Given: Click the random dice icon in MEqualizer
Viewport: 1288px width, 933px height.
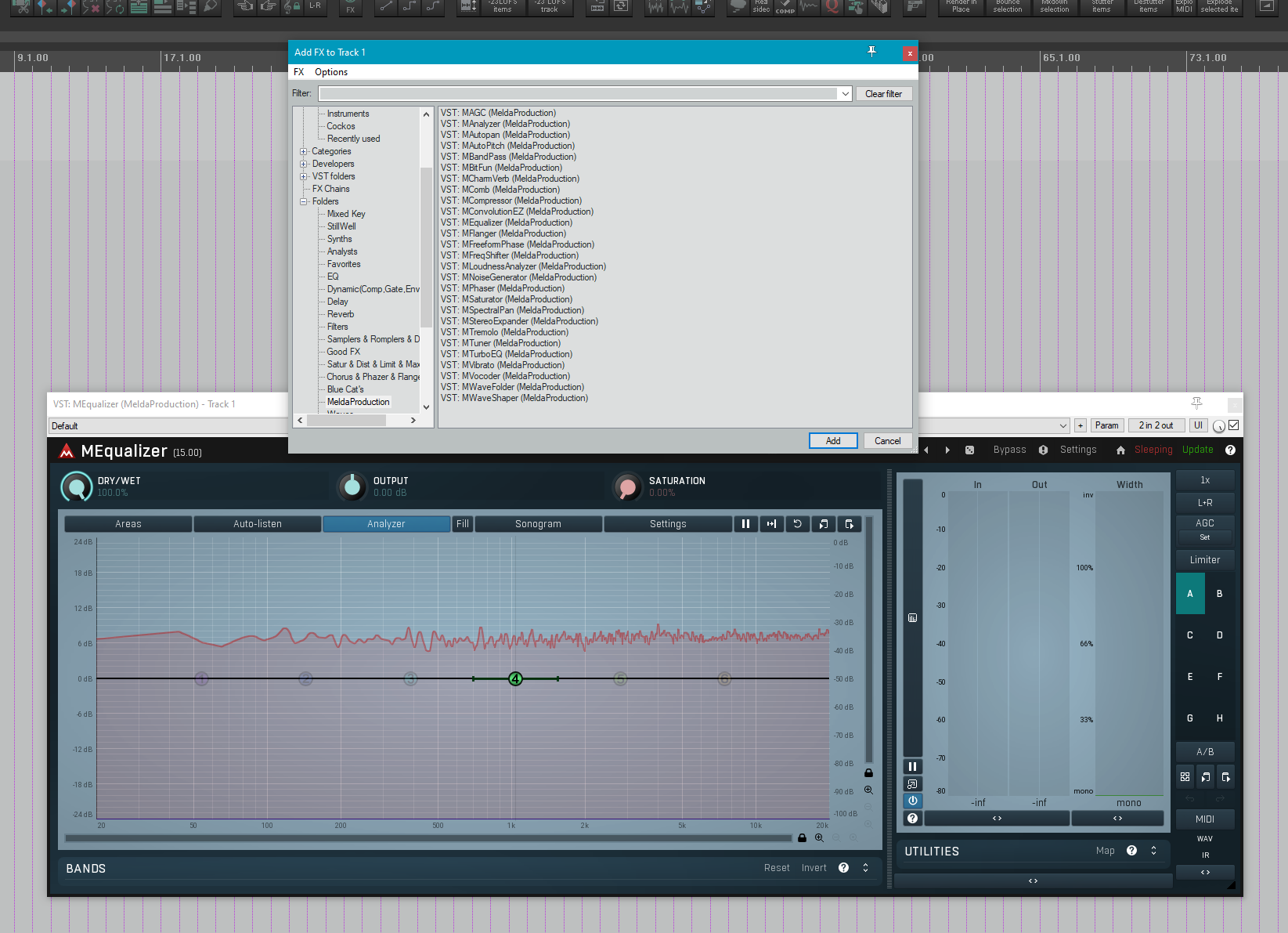Looking at the screenshot, I should point(969,450).
